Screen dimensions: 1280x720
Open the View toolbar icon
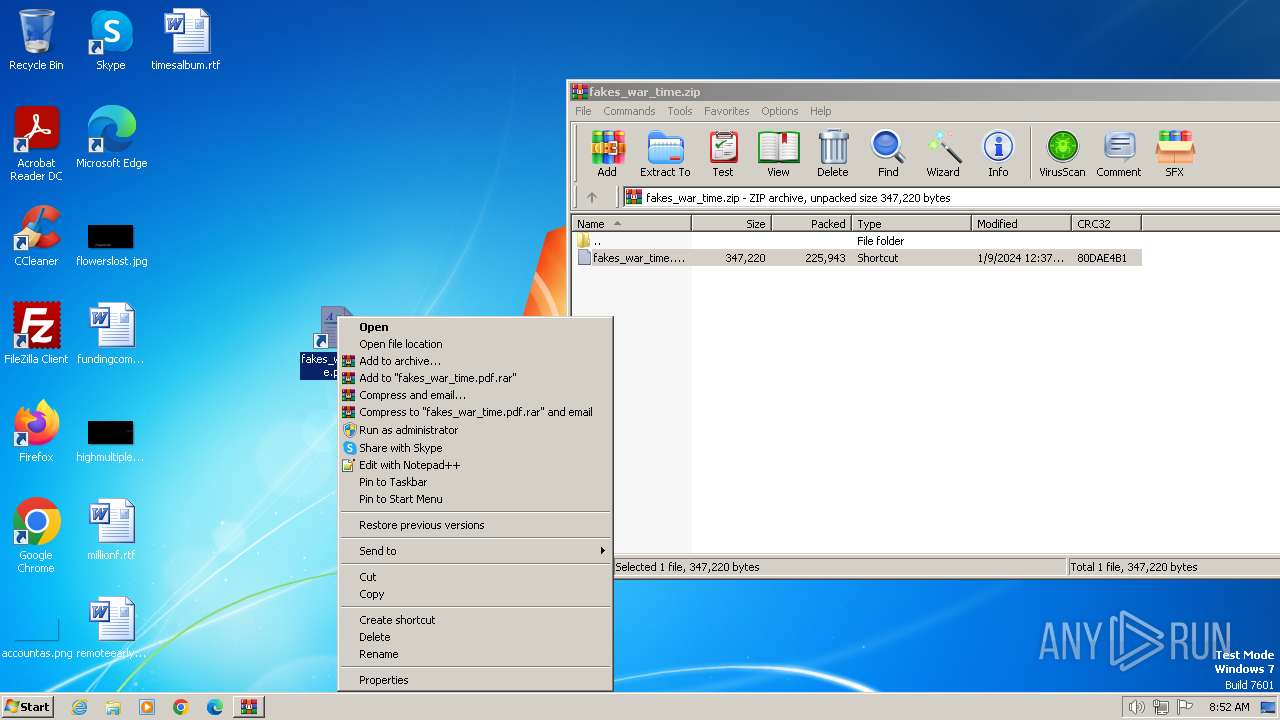[778, 154]
